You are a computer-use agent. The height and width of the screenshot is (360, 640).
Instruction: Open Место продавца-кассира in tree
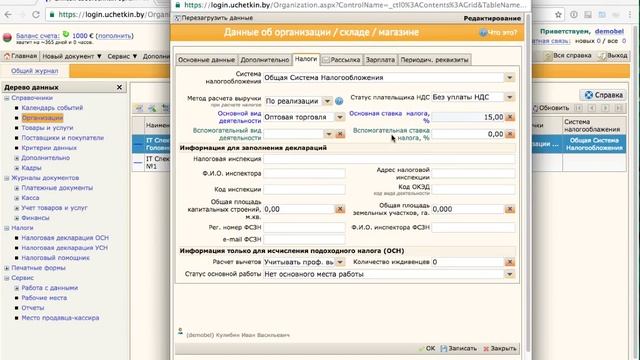60,318
